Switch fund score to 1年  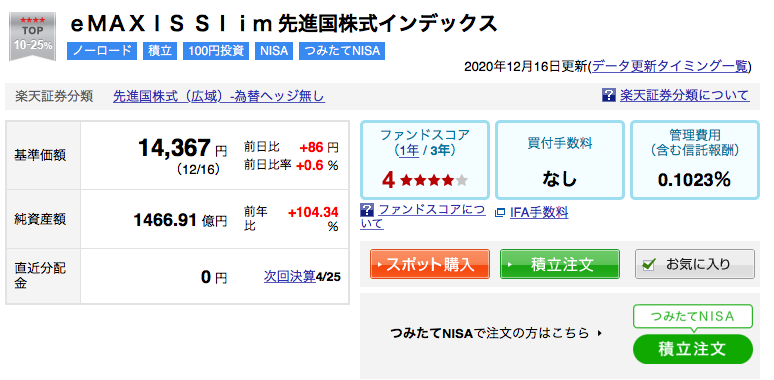point(409,151)
